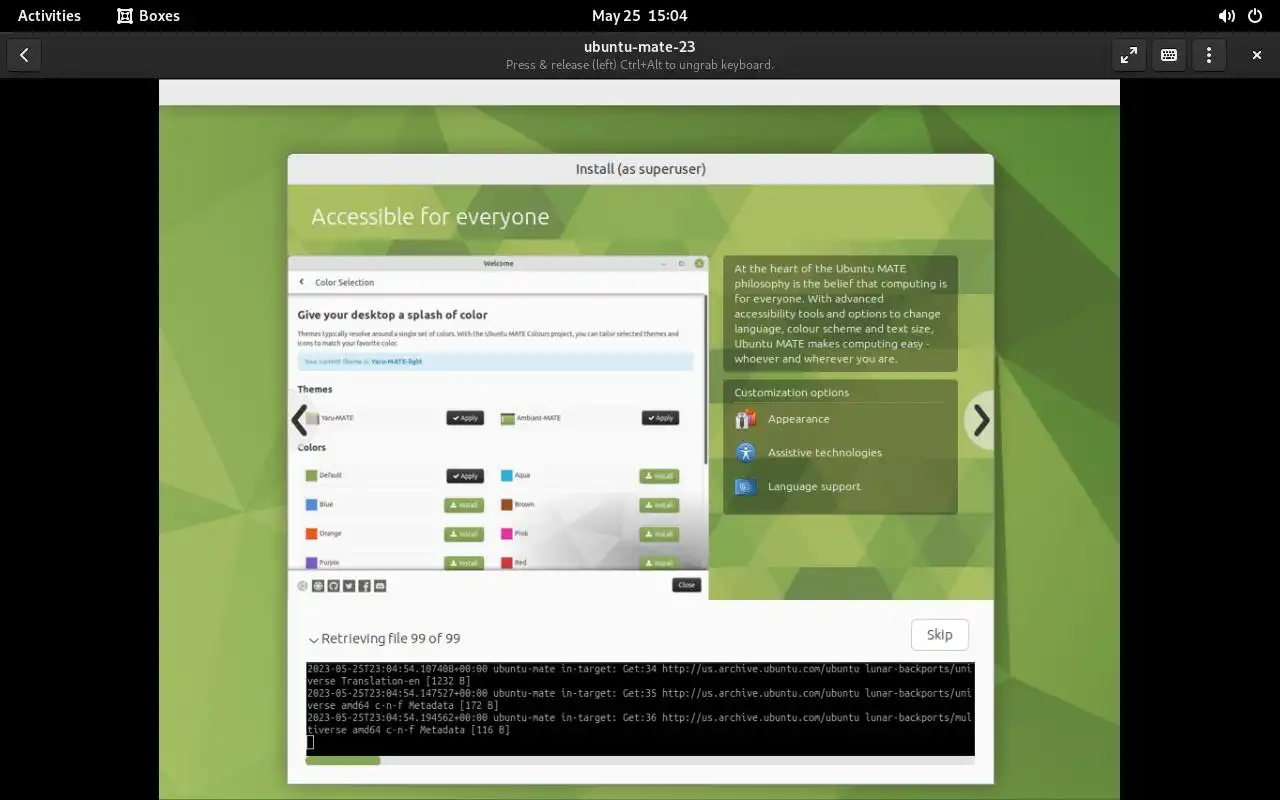This screenshot has height=800, width=1280.
Task: Click the Color Selection back arrow in screenshot
Action: click(x=302, y=282)
